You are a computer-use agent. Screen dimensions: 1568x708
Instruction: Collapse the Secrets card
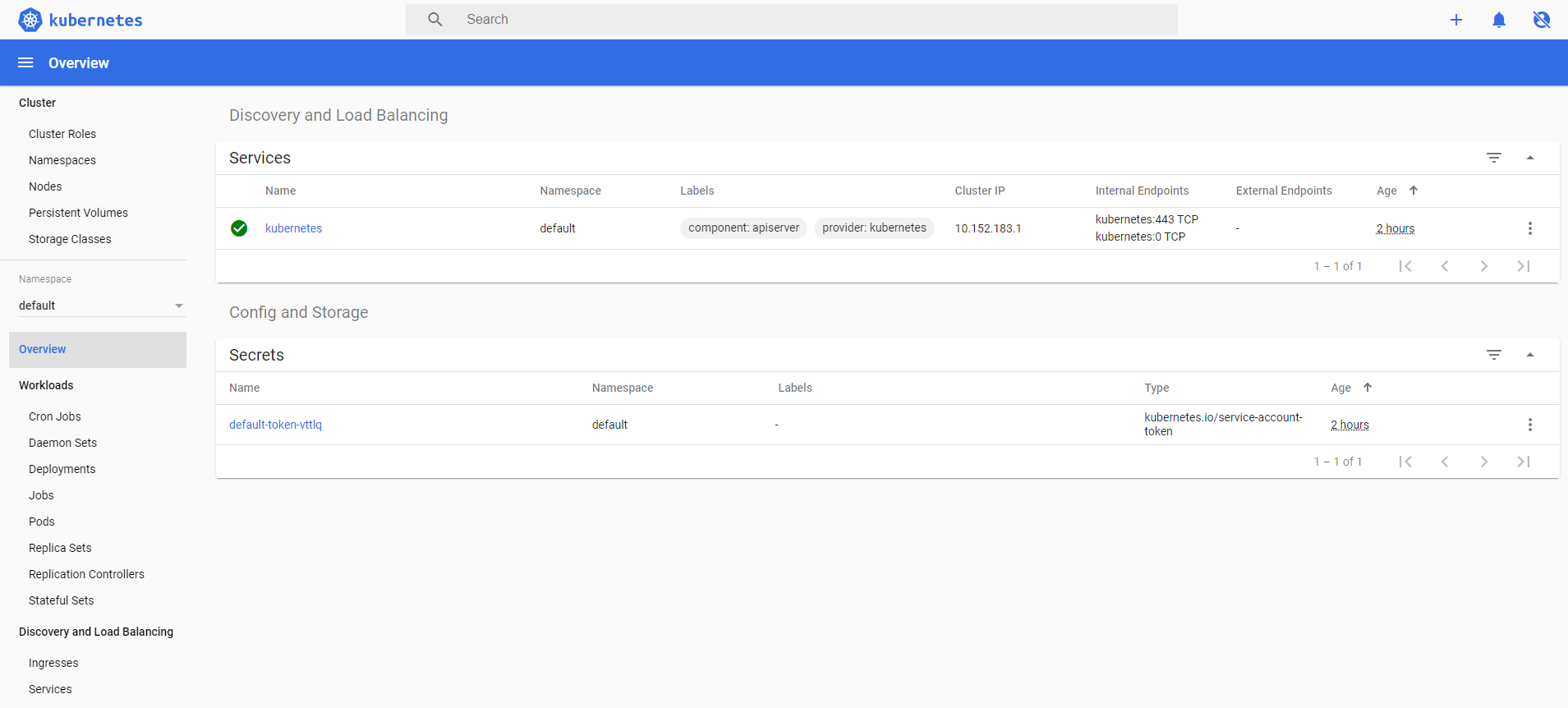click(1530, 355)
